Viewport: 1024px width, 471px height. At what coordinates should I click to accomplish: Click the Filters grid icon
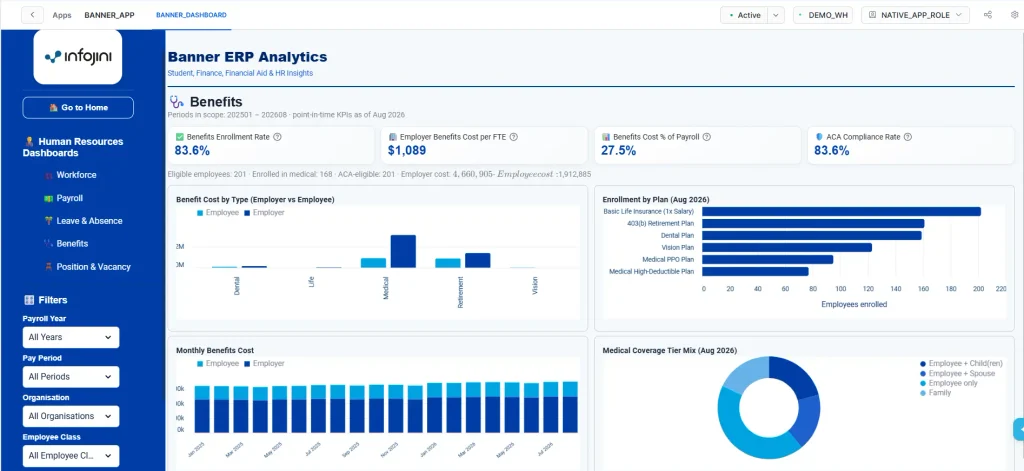[x=29, y=300]
